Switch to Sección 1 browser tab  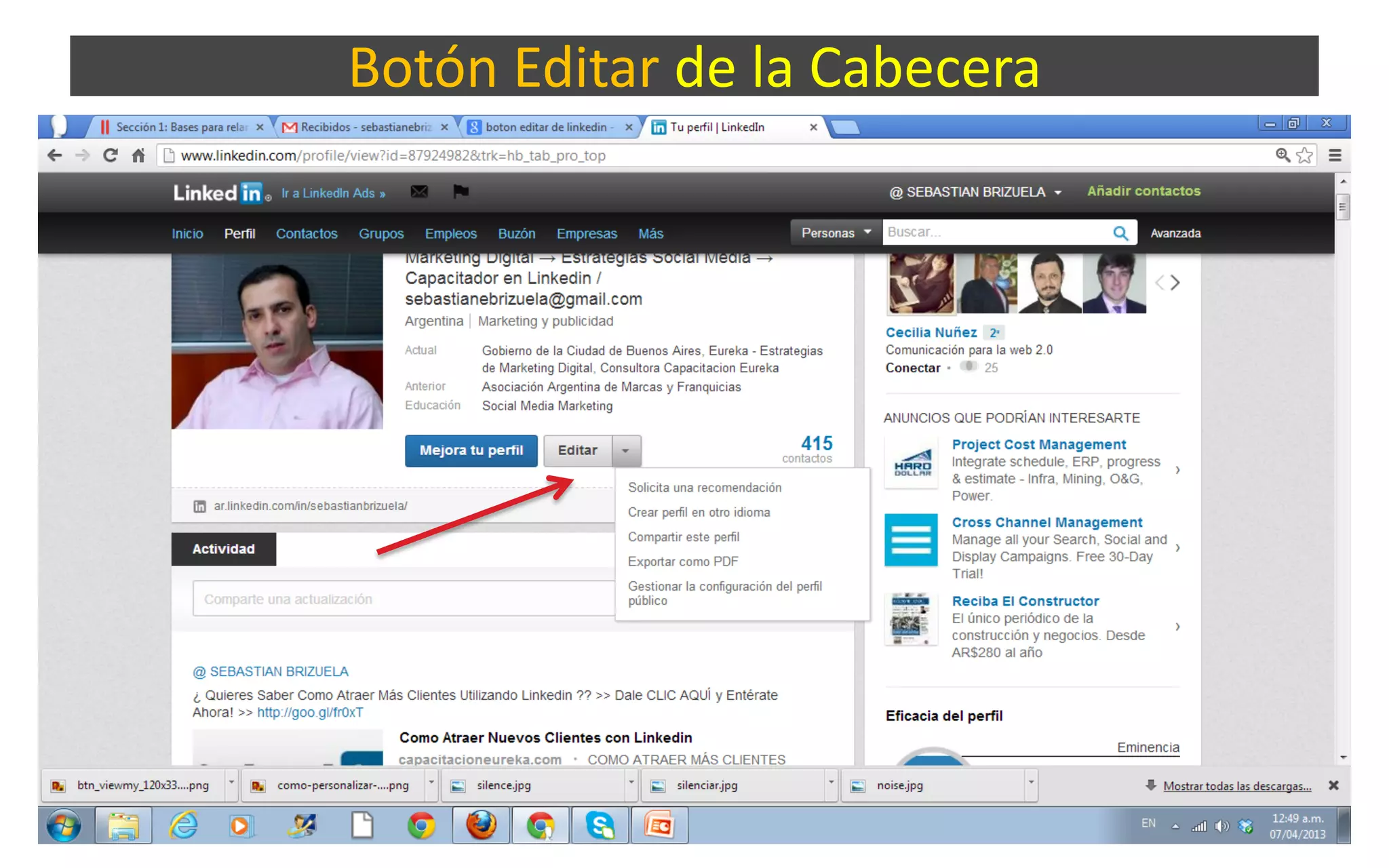[181, 127]
